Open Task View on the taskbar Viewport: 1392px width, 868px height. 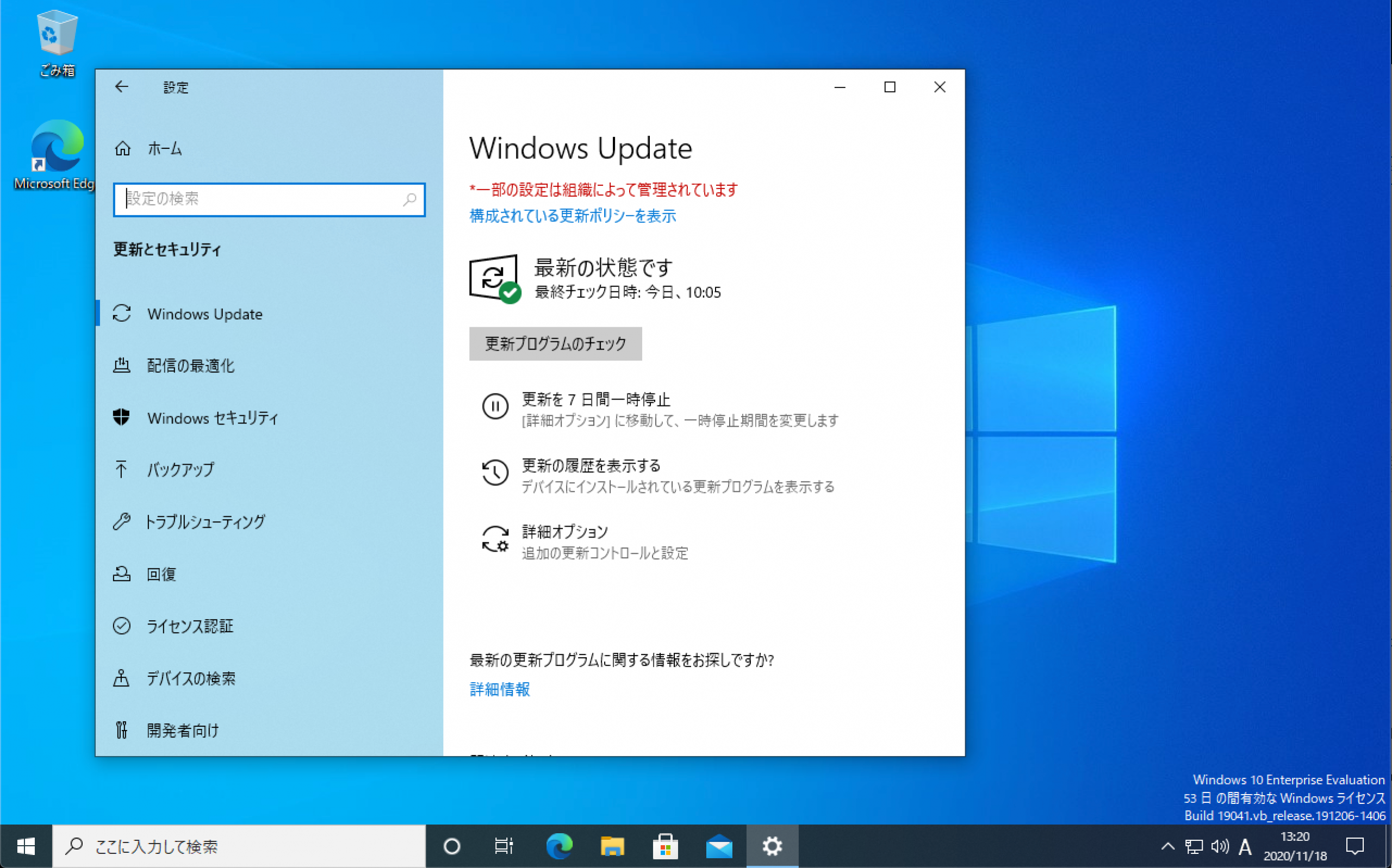tap(504, 846)
